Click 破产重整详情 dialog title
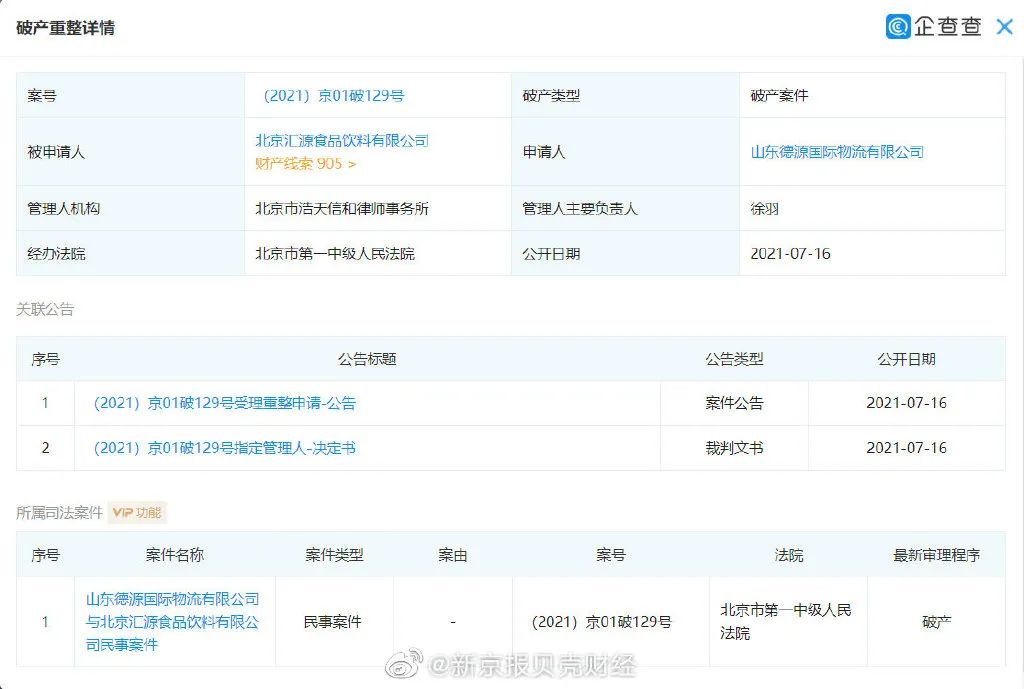This screenshot has height=689, width=1024. pos(65,27)
